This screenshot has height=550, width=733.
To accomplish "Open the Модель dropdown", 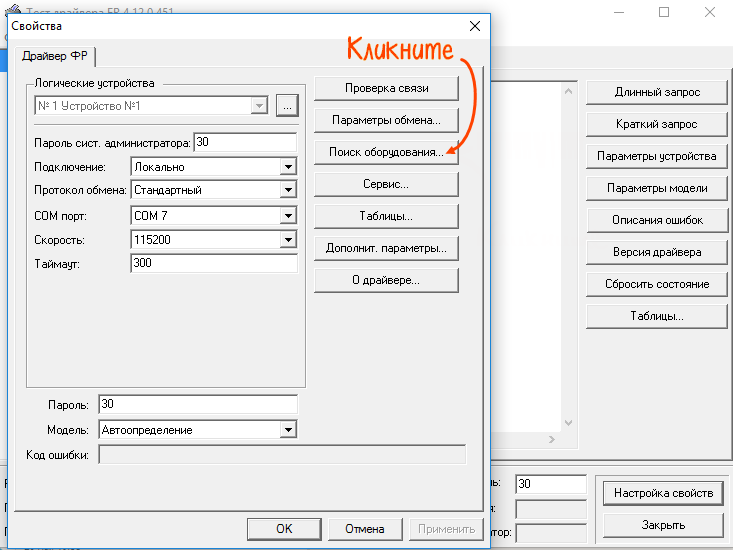I will click(288, 430).
